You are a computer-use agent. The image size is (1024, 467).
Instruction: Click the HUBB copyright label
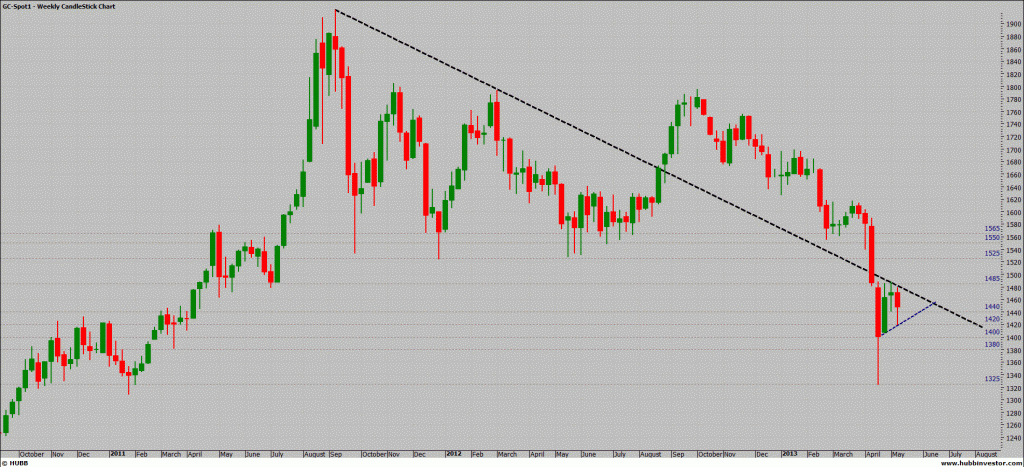click(x=16, y=461)
